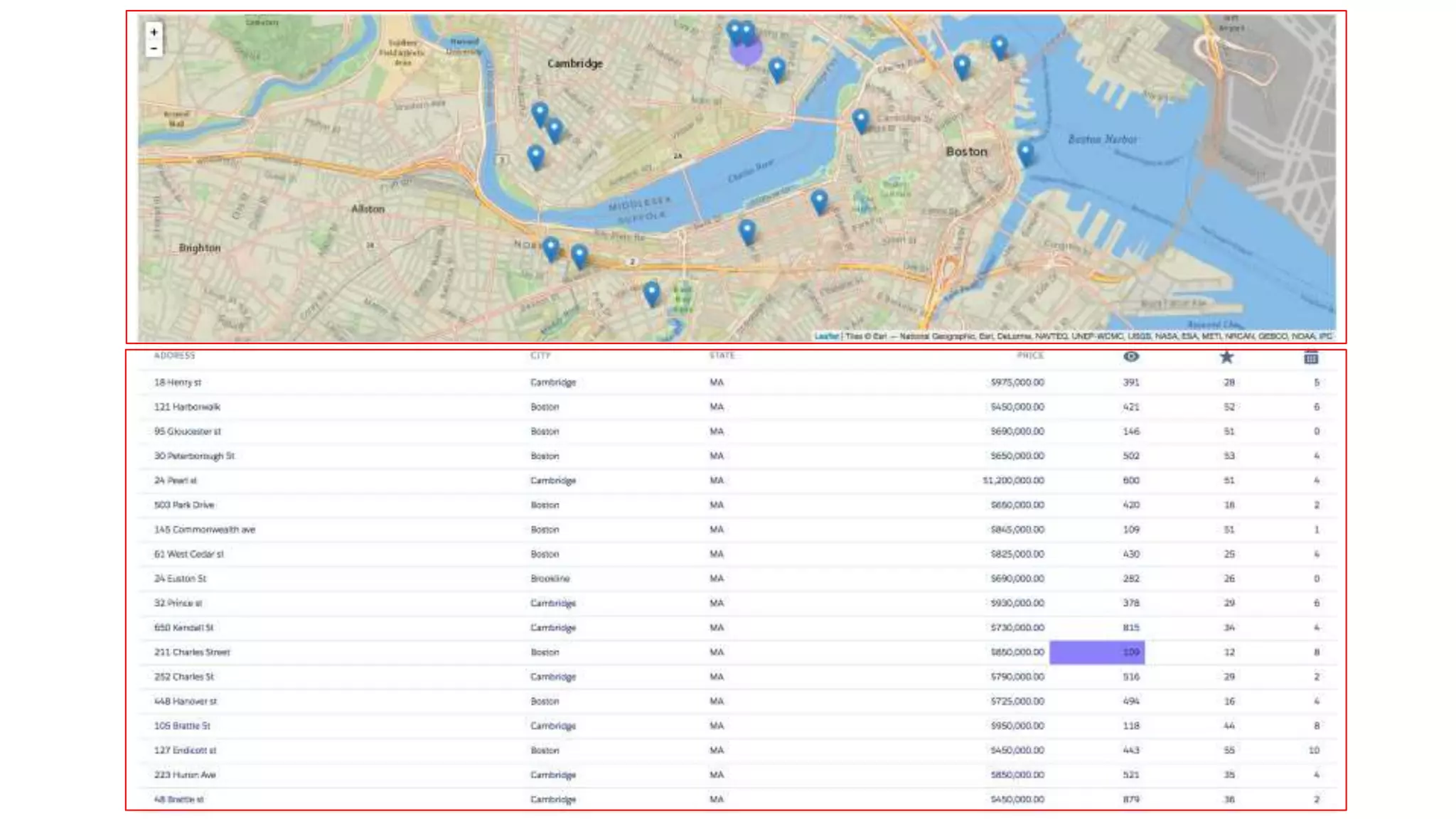Viewport: 1456px width, 819px height.
Task: Select the northeasternmost map pin in the North End
Action: coord(1000,47)
